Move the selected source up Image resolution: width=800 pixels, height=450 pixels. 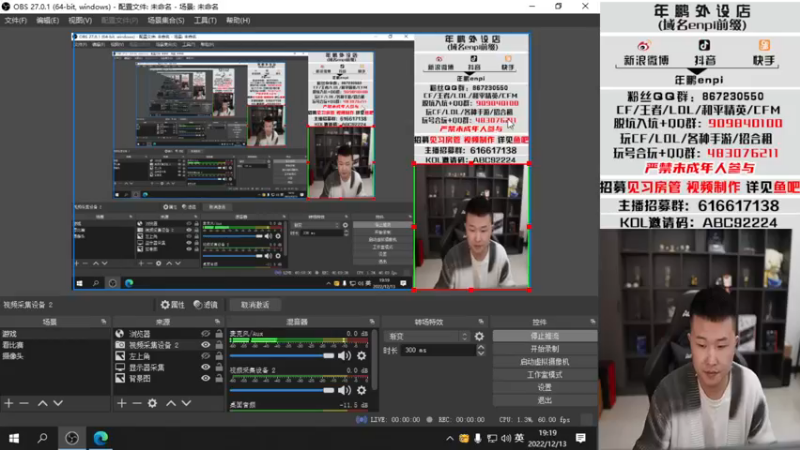pyautogui.click(x=171, y=403)
